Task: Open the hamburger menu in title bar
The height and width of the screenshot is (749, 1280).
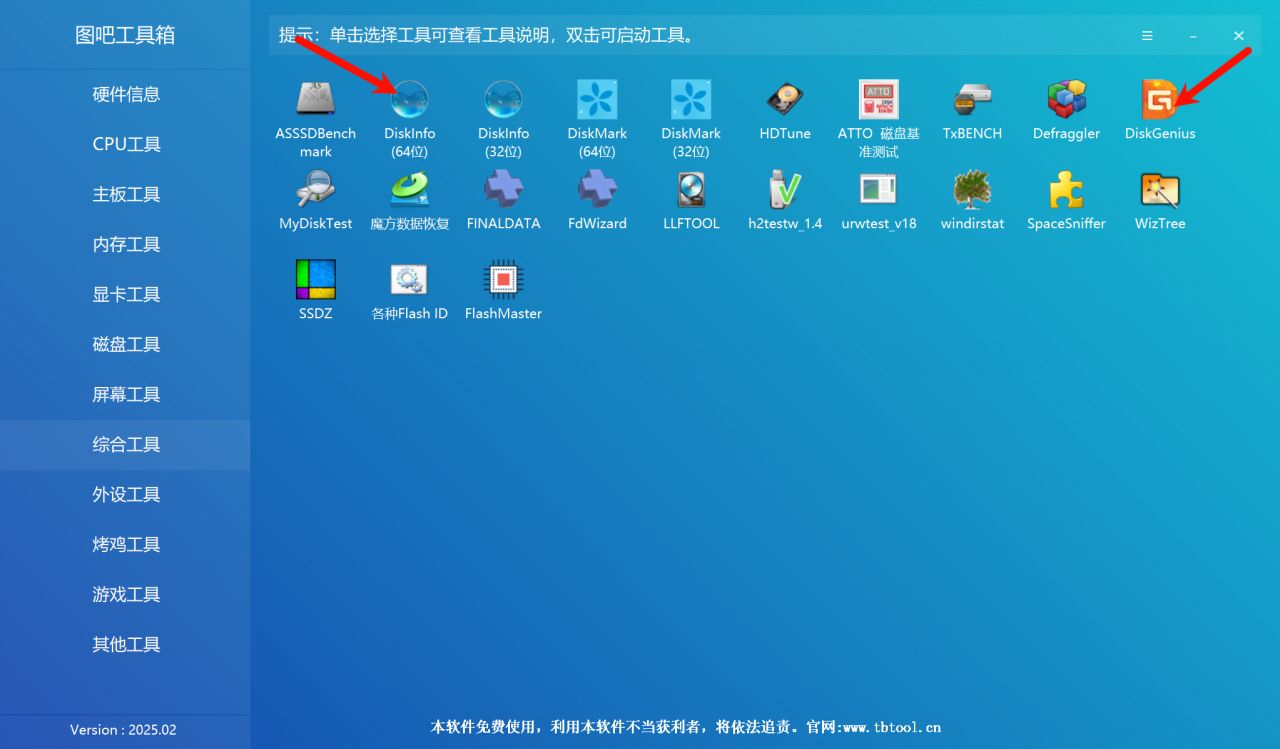Action: pos(1147,36)
